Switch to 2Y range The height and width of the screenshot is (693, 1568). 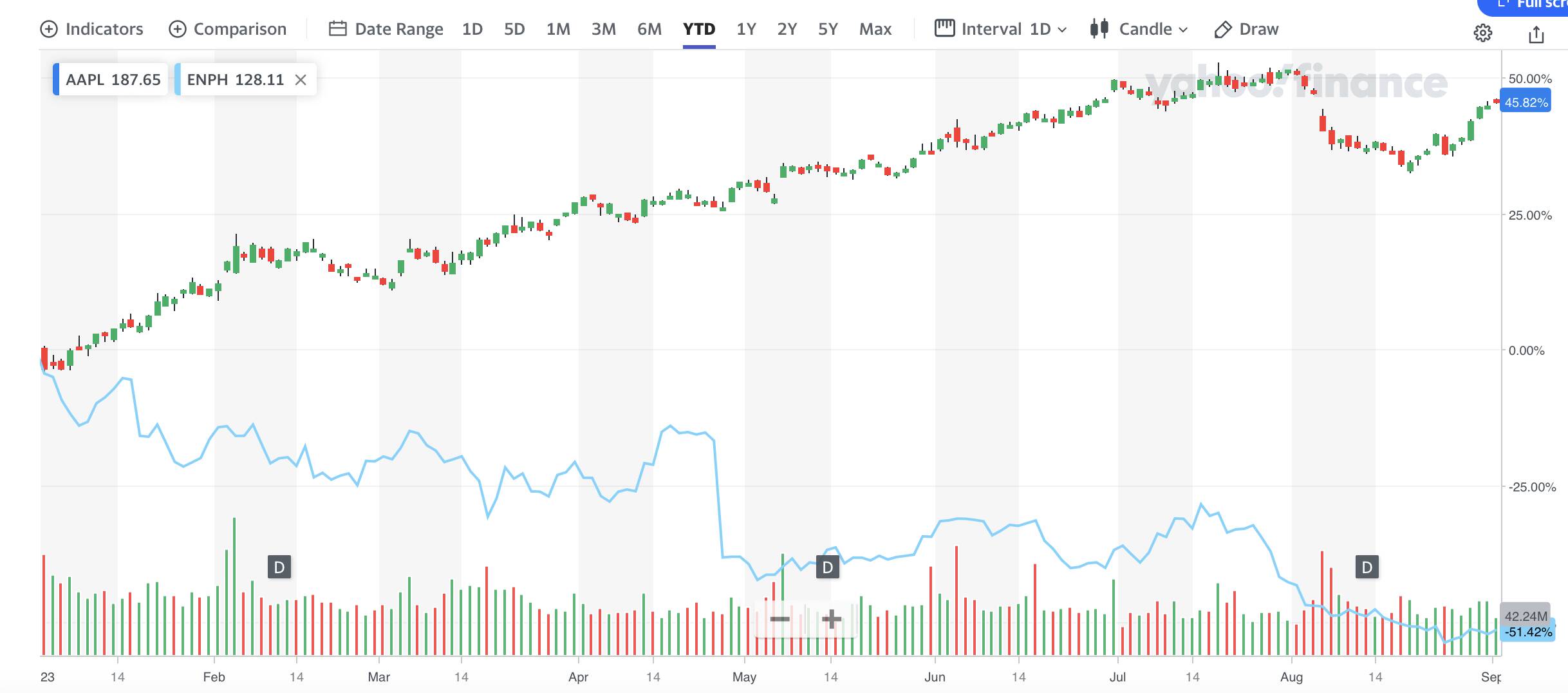tap(787, 29)
